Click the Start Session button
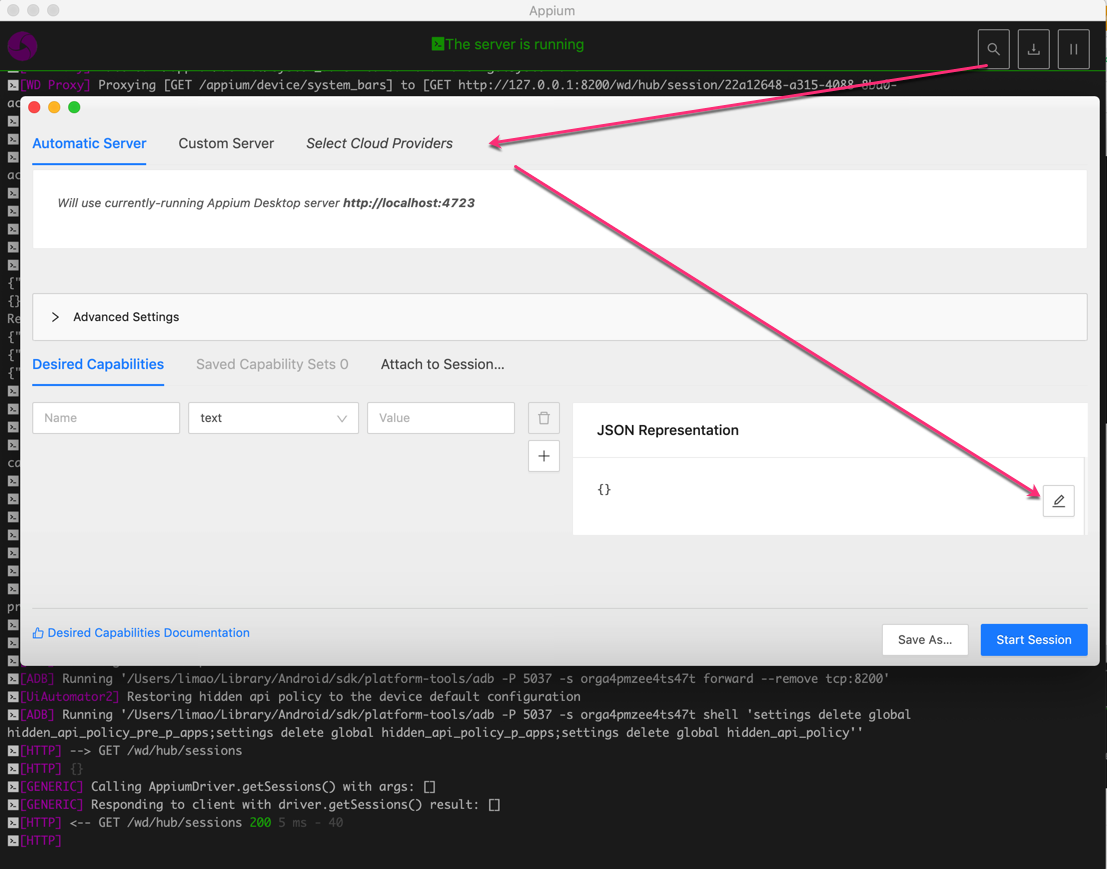Image resolution: width=1107 pixels, height=869 pixels. [x=1034, y=640]
